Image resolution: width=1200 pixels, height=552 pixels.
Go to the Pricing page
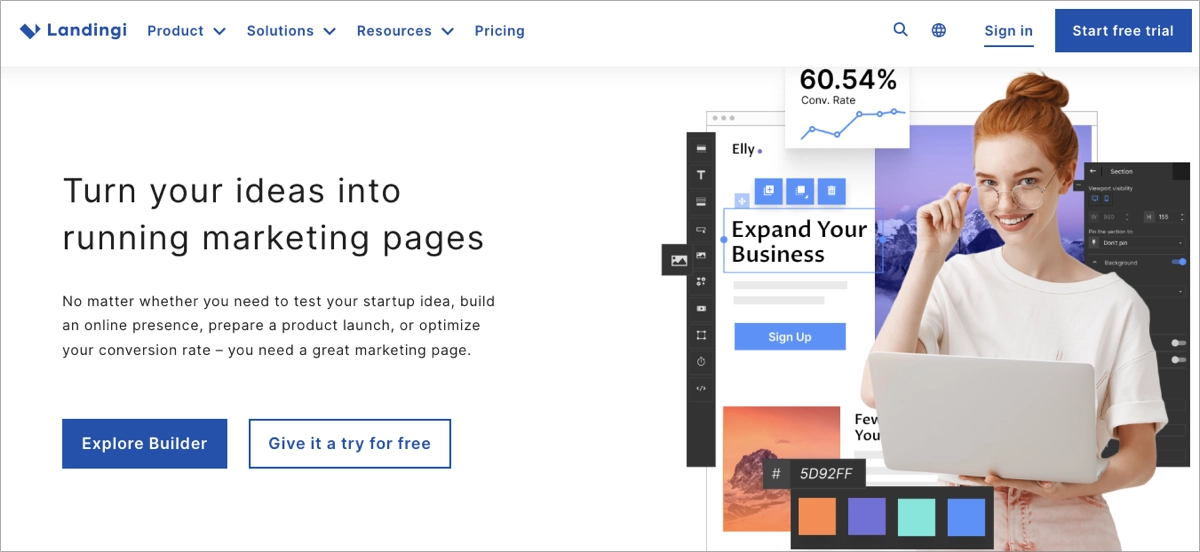(499, 31)
